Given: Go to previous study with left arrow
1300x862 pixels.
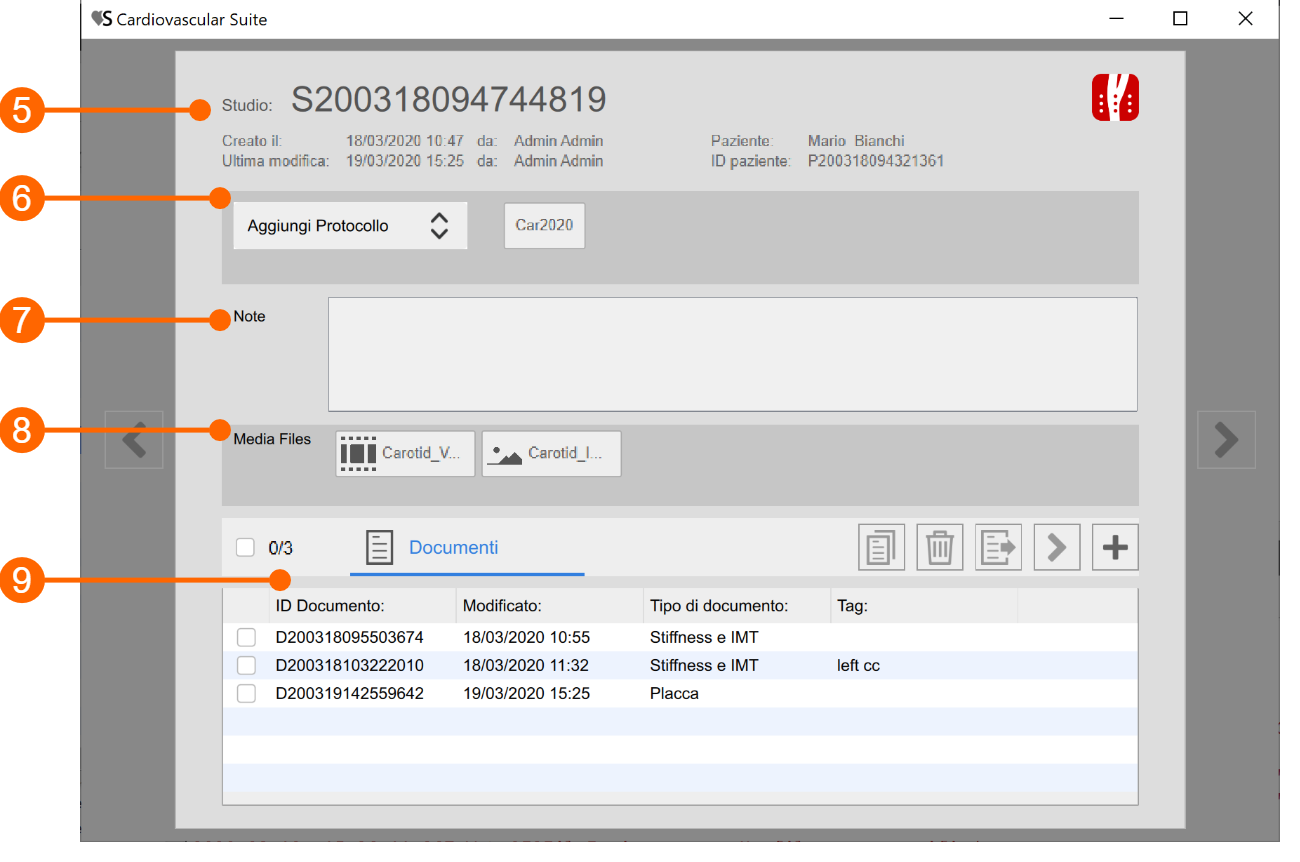Looking at the screenshot, I should 134,439.
